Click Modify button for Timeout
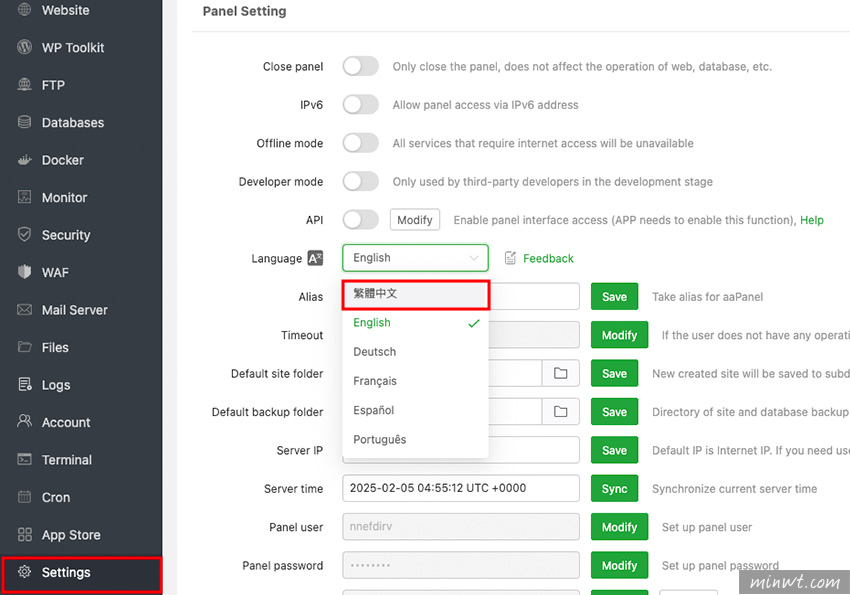 point(619,335)
